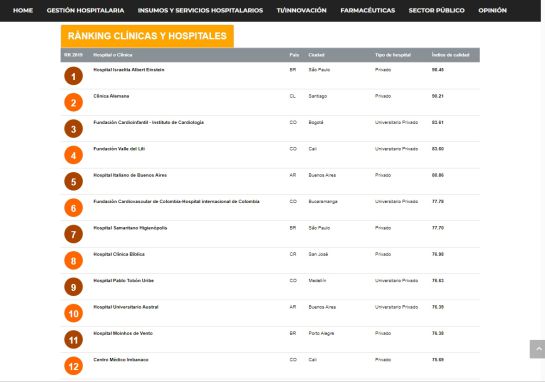The height and width of the screenshot is (382, 545).
Task: Click the Ranking Clínicas y Hospitales banner
Action: click(x=147, y=36)
